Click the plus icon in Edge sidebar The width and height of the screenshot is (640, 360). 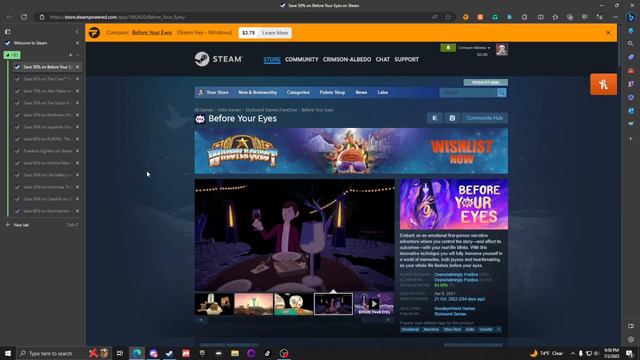tap(631, 139)
